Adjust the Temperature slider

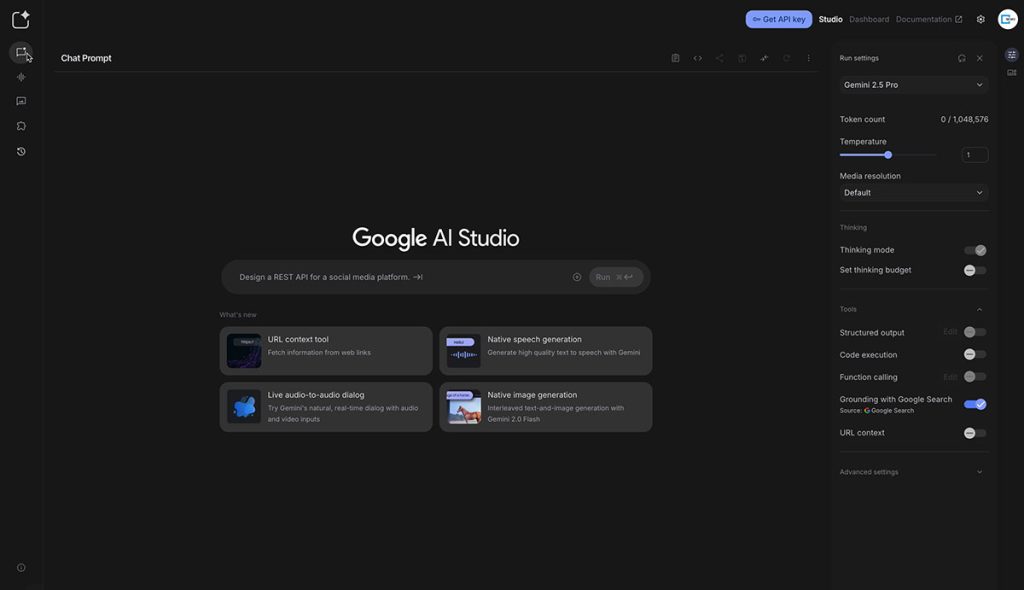888,155
